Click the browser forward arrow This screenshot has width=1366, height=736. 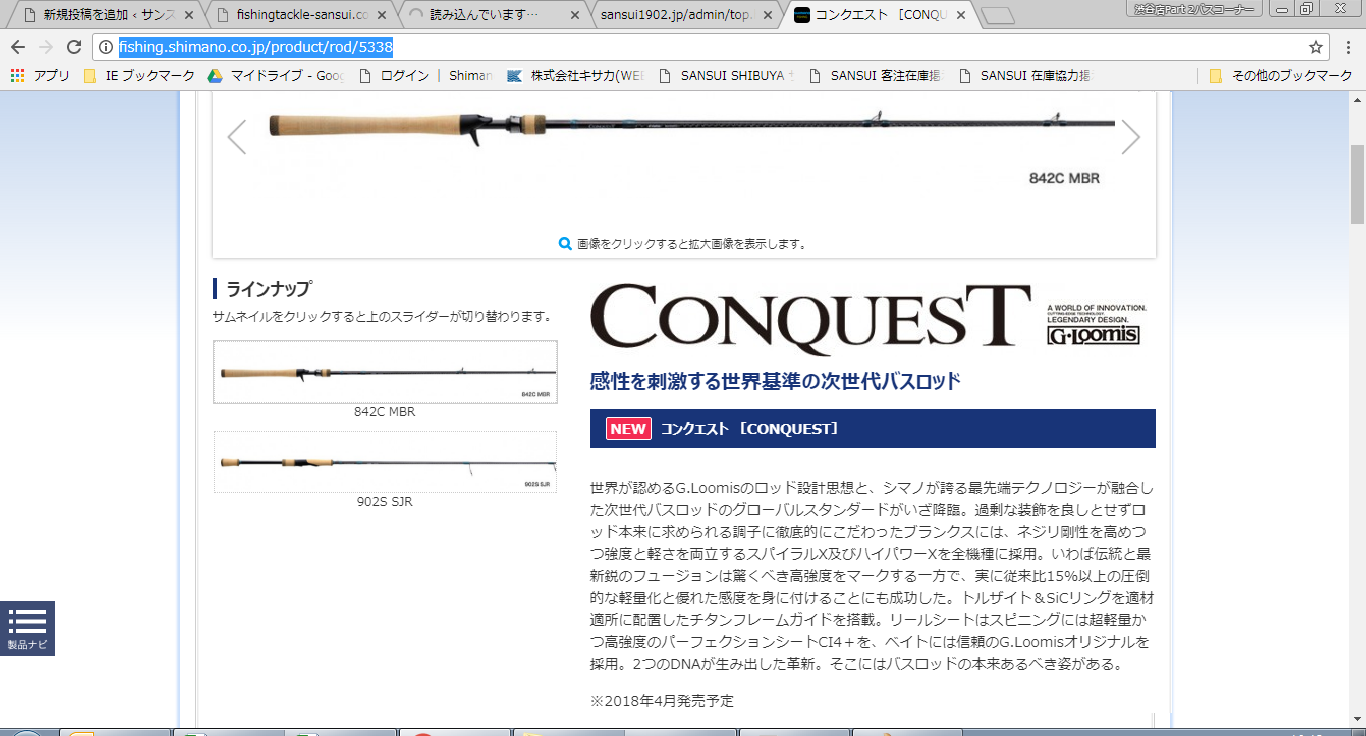tap(46, 47)
